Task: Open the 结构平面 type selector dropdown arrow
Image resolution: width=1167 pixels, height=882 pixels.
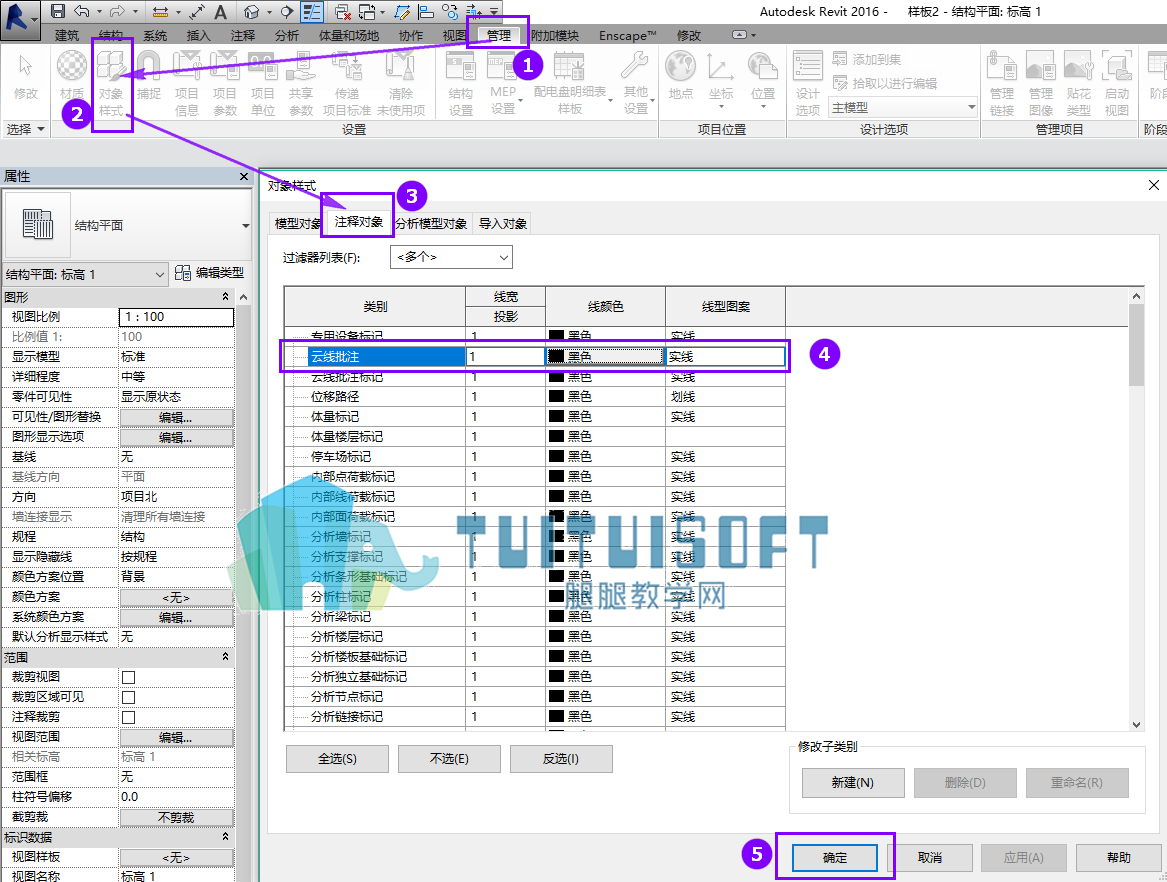Action: [x=245, y=226]
